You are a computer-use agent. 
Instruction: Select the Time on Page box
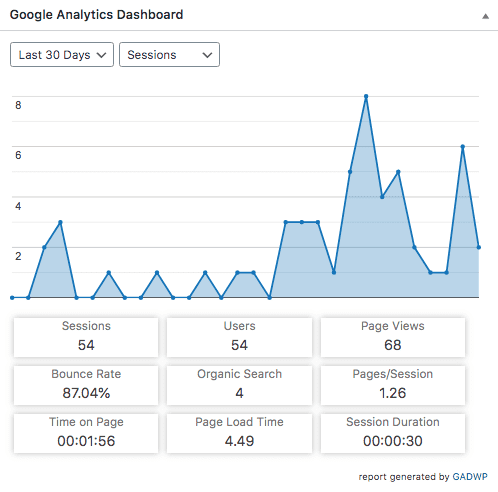[86, 433]
